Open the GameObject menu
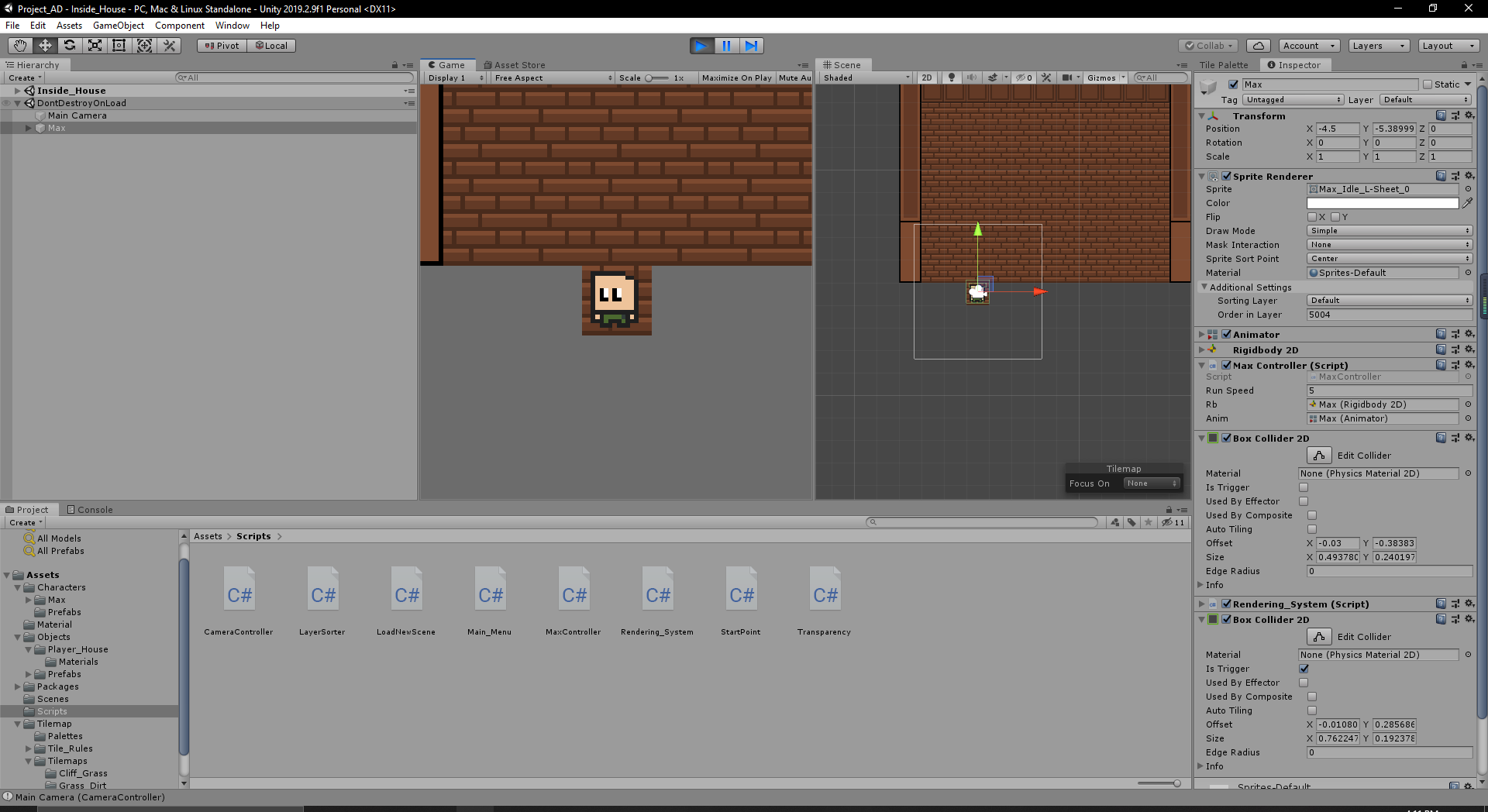This screenshot has width=1488, height=812. coord(119,26)
